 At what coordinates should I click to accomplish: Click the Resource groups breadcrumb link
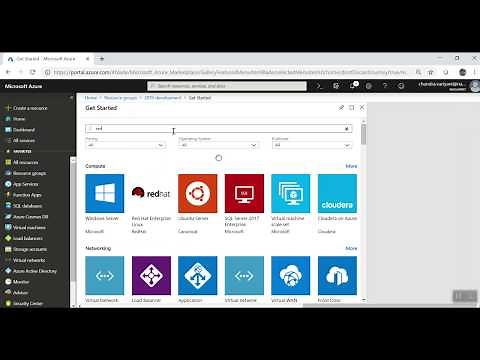(120, 98)
